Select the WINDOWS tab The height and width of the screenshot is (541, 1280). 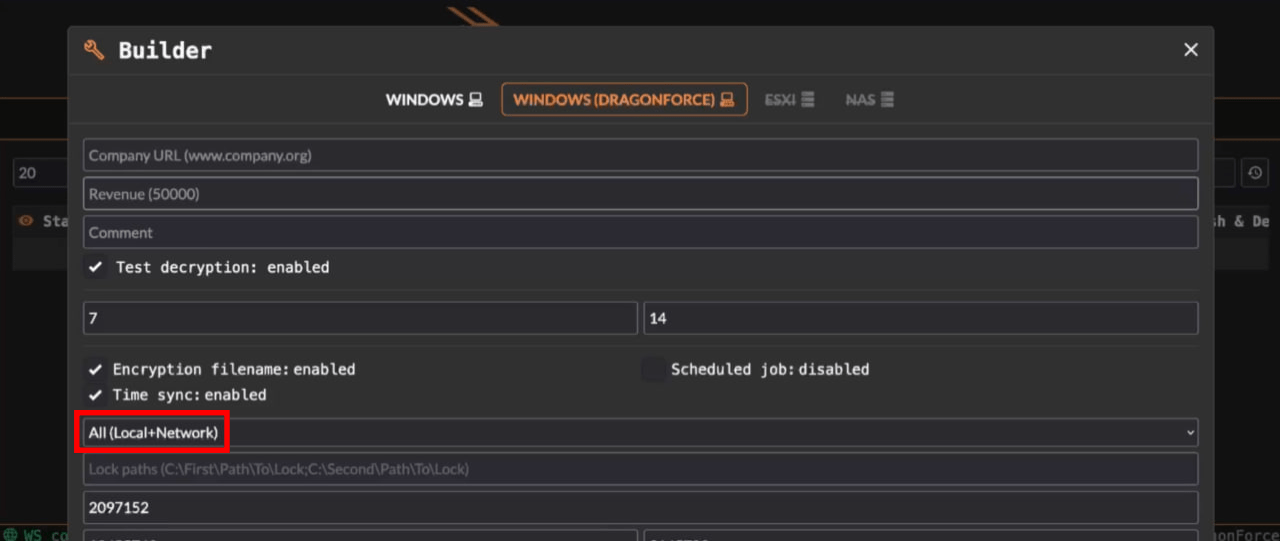click(x=435, y=100)
